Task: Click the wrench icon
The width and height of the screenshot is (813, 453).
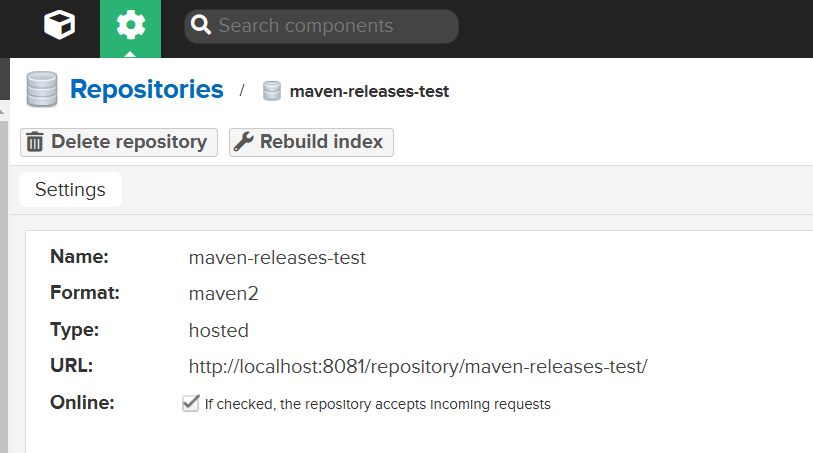Action: [243, 141]
